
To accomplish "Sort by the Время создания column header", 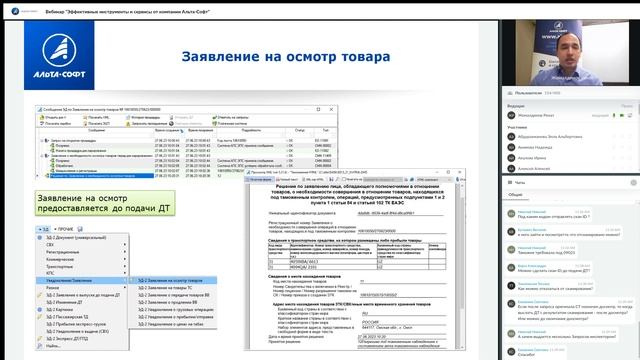I will (169, 131).
